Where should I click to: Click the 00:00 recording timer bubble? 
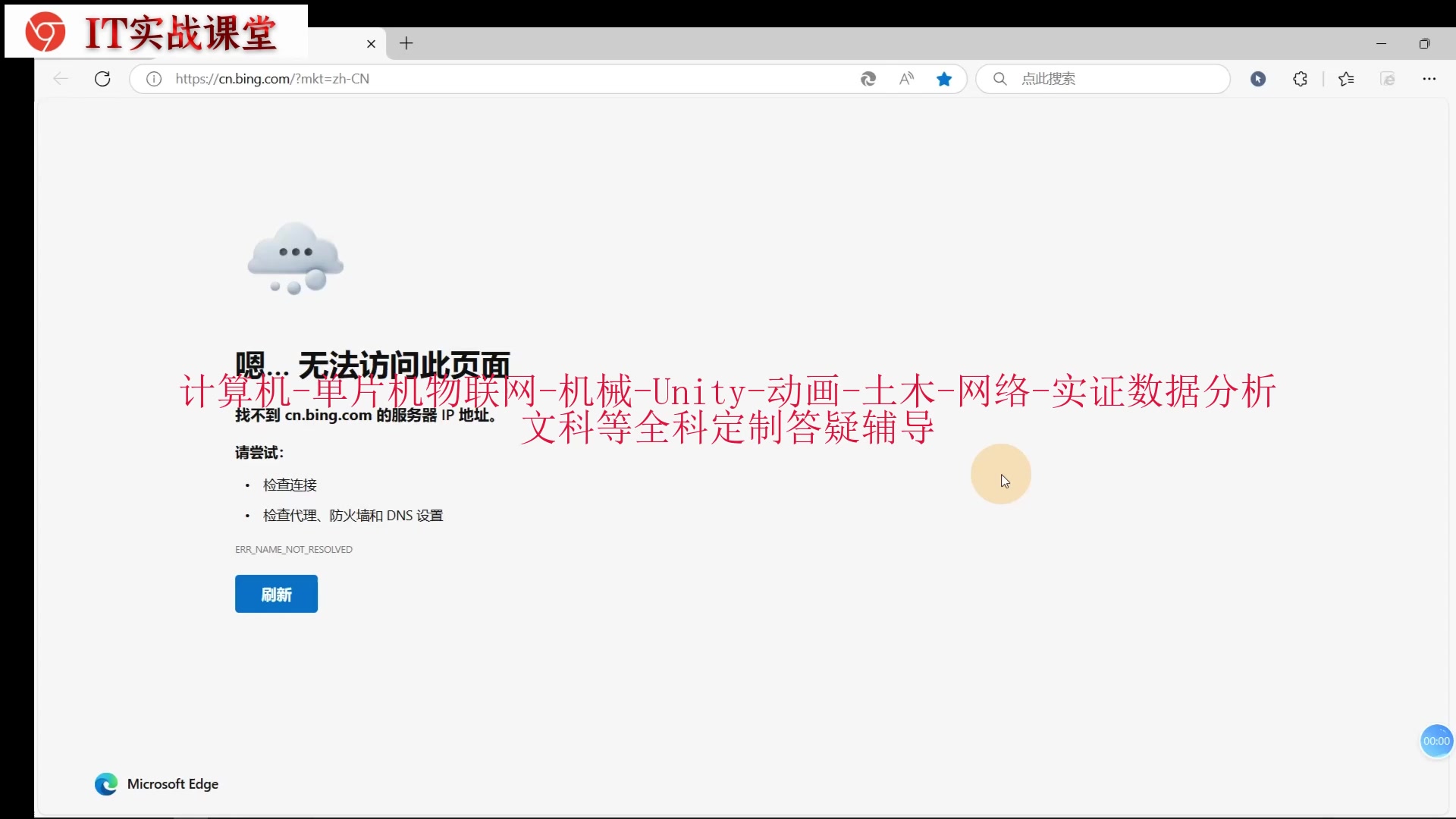tap(1436, 741)
